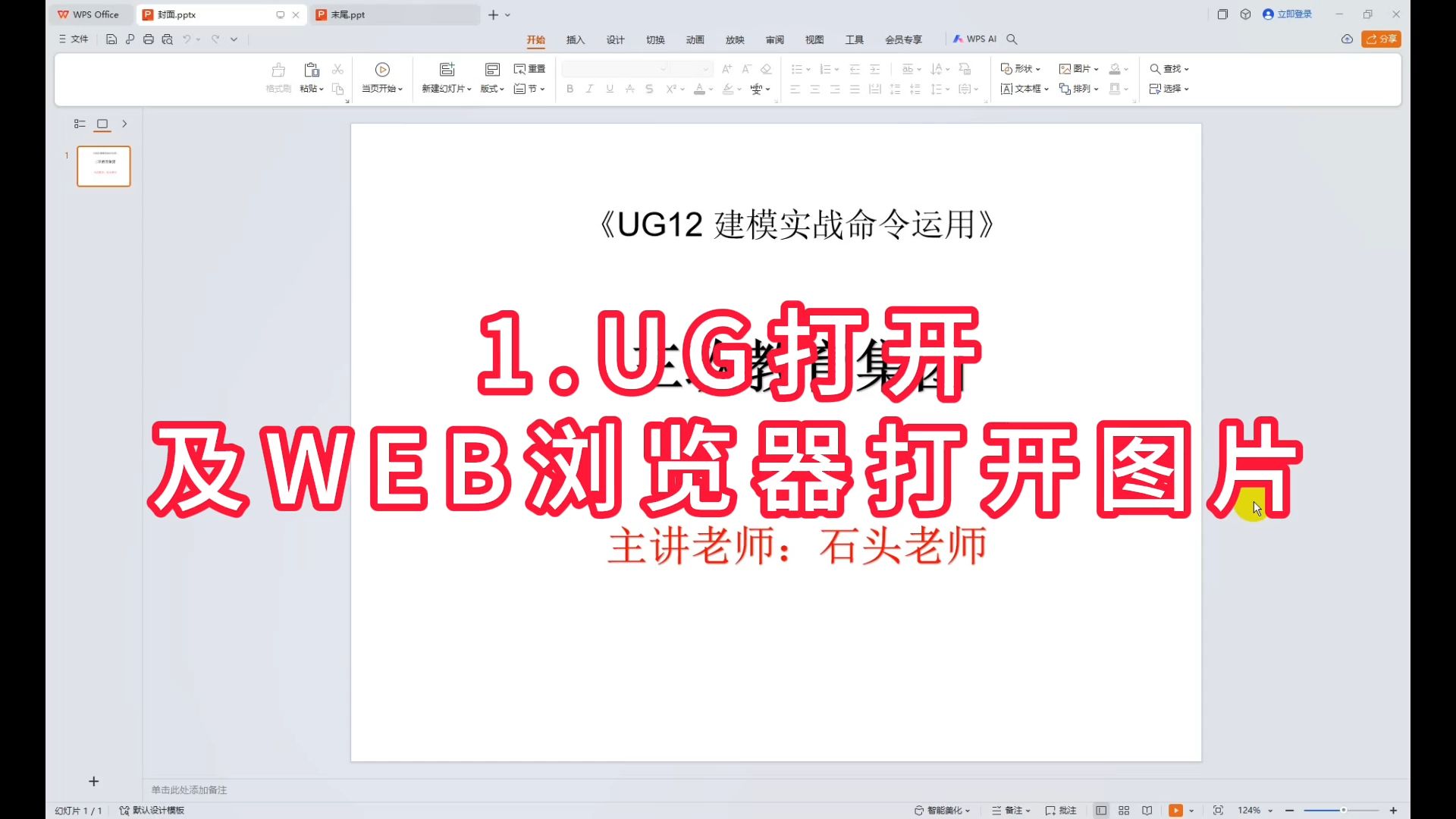1456x819 pixels.
Task: Switch to the 末尾.ppt document tab
Action: (347, 14)
